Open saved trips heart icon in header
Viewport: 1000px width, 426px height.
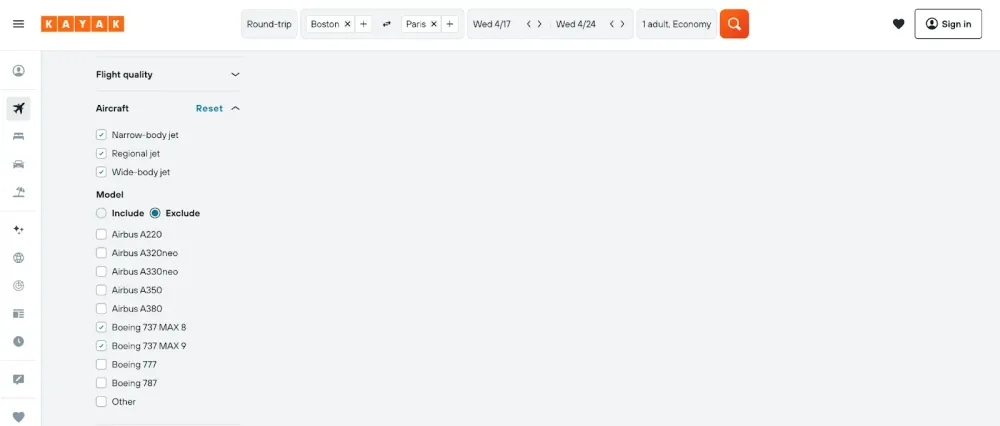point(898,24)
